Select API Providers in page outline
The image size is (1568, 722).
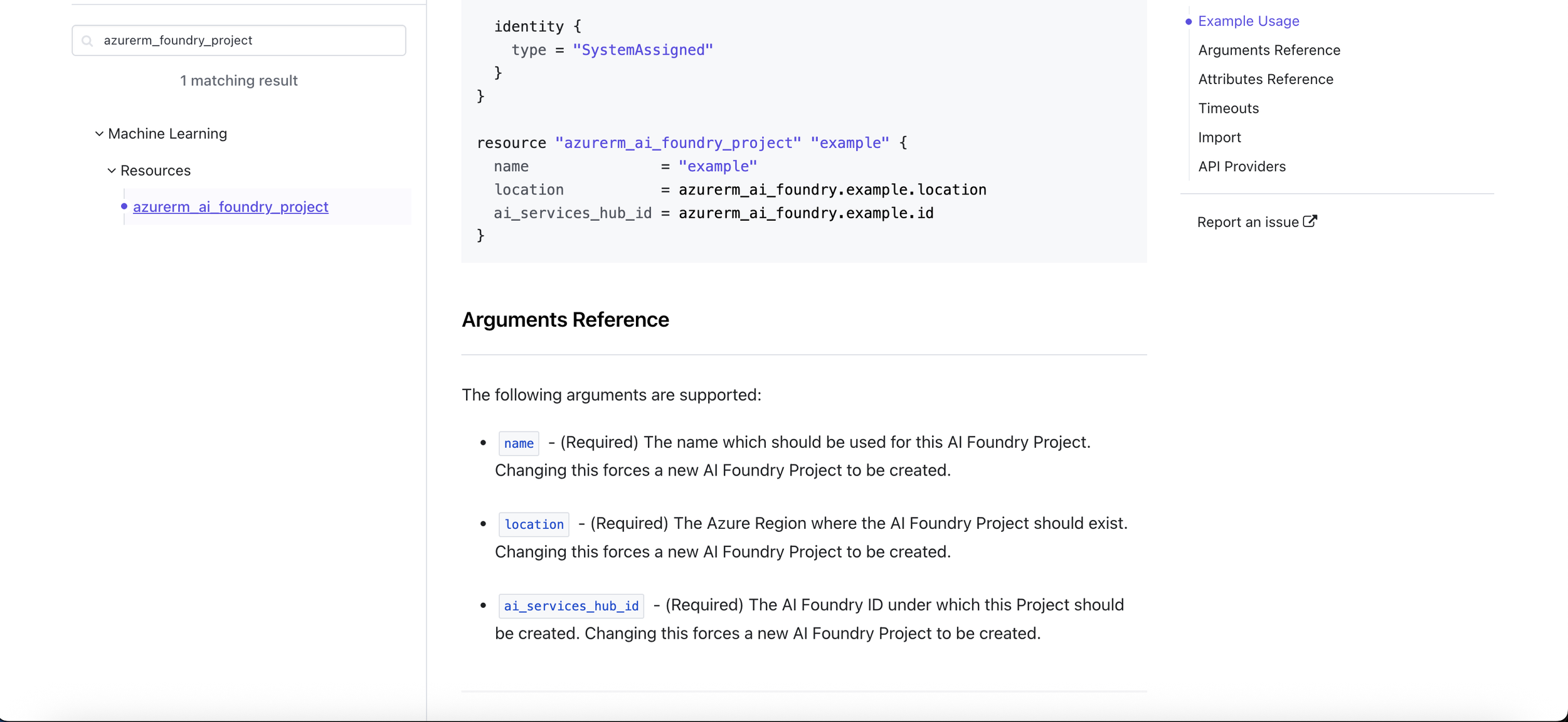coord(1242,167)
